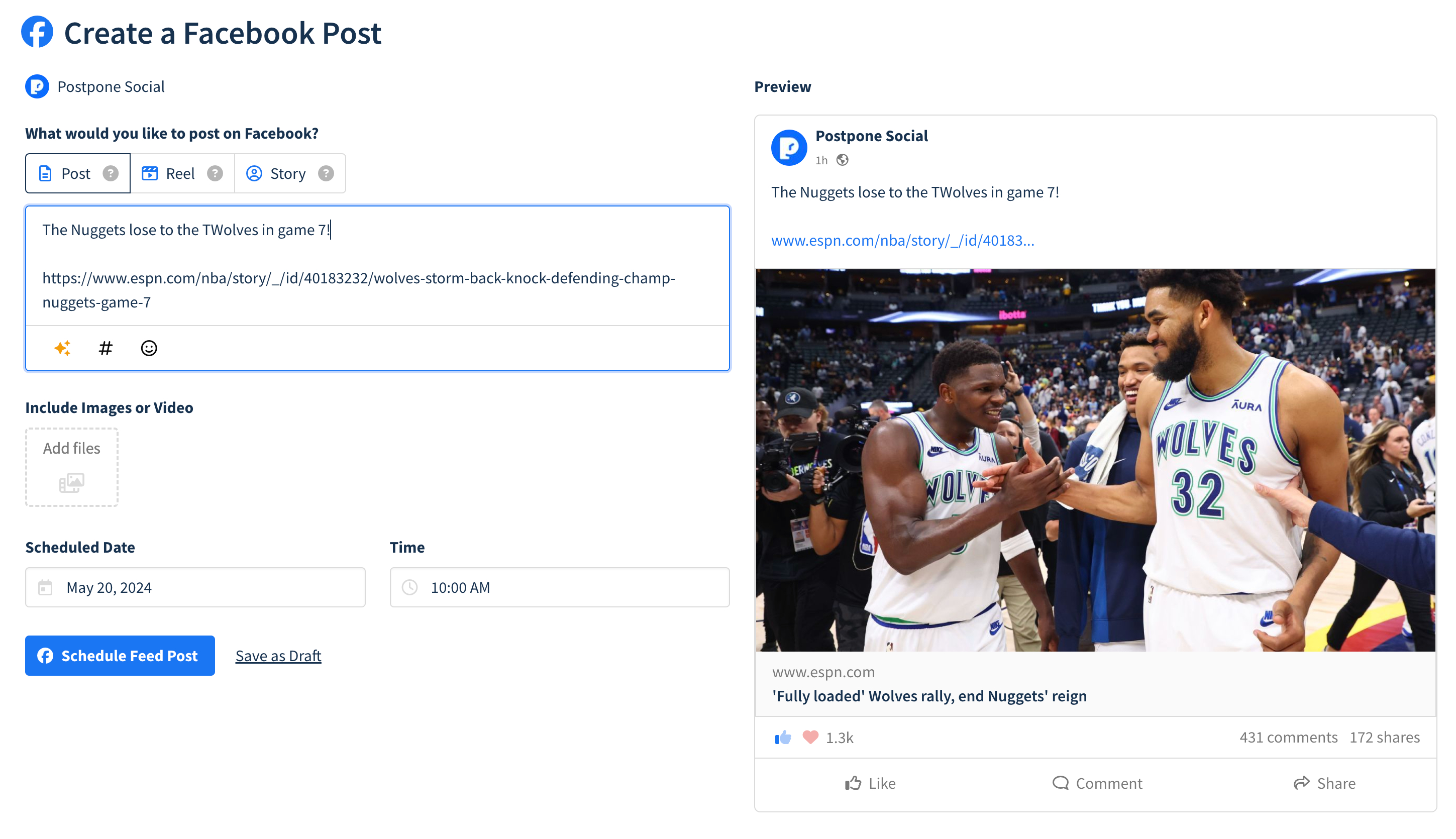This screenshot has height=839, width=1456.
Task: Click the image gallery icon in Add files
Action: [71, 482]
